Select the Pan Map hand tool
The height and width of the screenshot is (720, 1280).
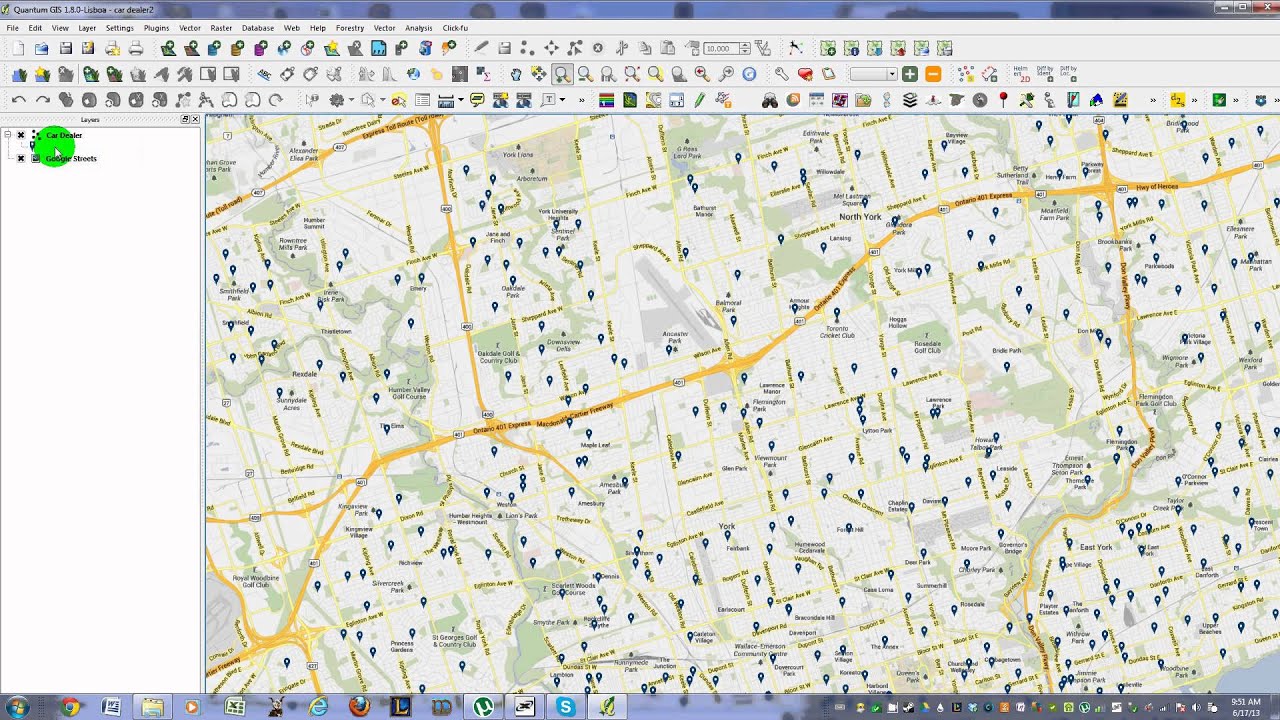[516, 74]
